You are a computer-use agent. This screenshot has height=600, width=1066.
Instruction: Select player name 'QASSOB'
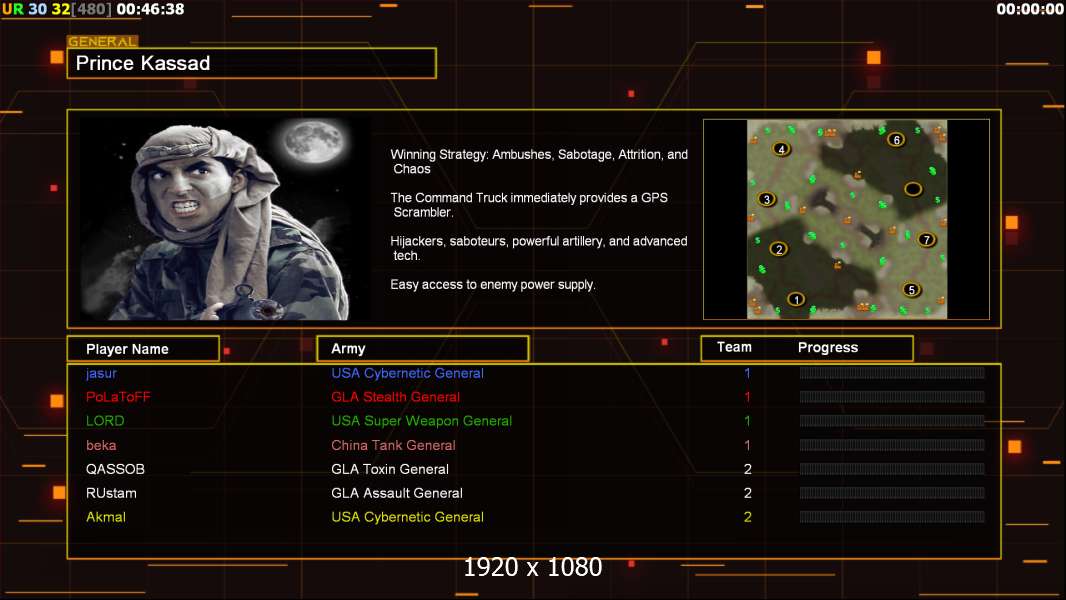click(116, 469)
